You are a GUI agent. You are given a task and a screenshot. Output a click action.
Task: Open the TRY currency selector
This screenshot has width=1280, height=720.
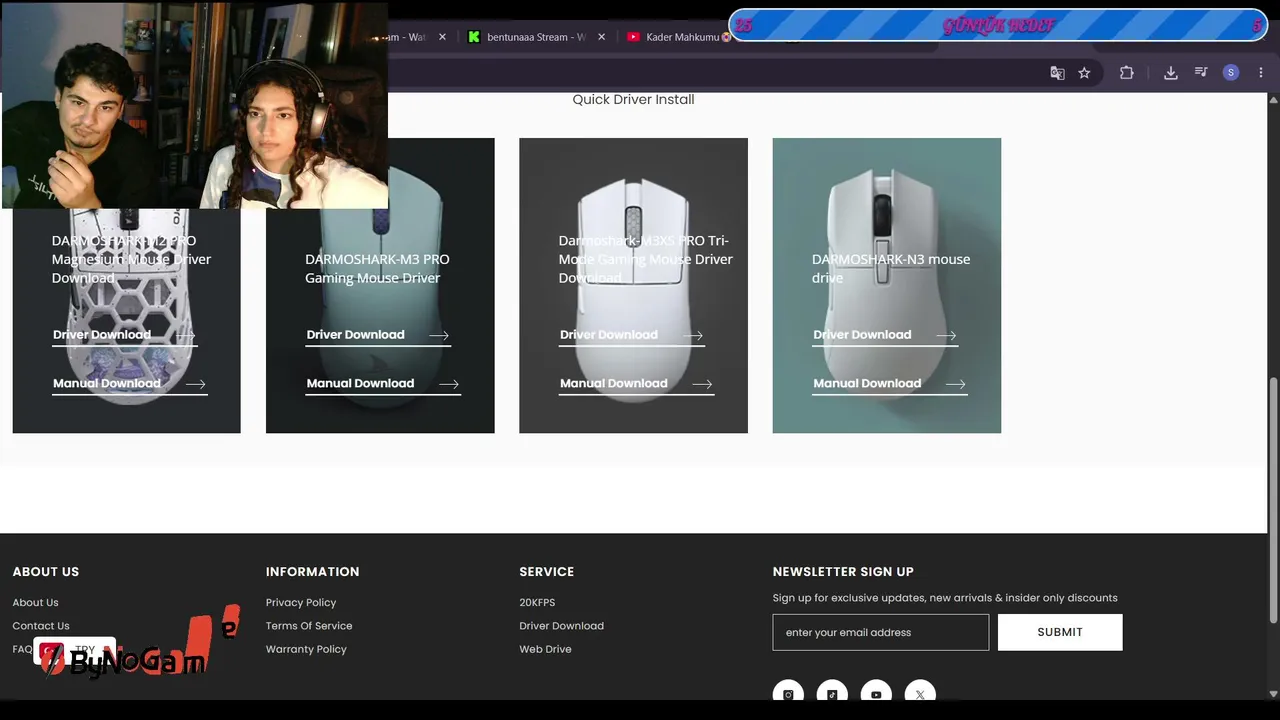[74, 651]
